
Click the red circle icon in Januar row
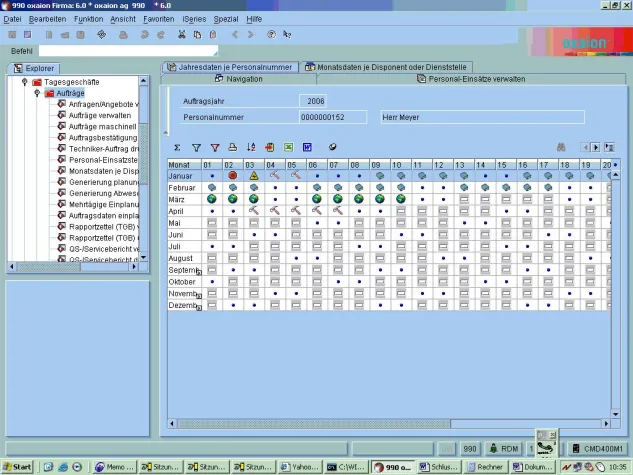click(x=232, y=176)
